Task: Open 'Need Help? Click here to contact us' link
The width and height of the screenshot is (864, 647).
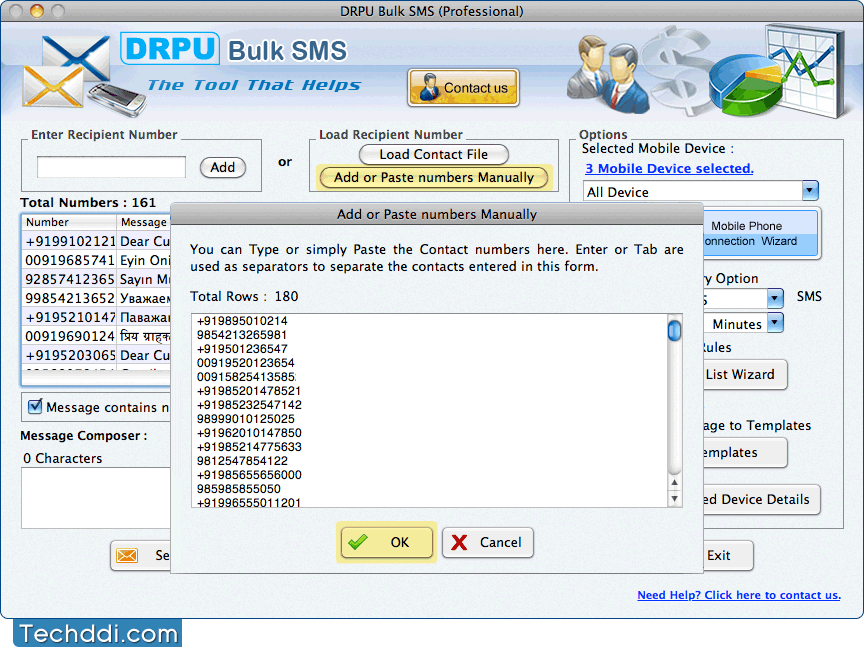Action: click(738, 595)
